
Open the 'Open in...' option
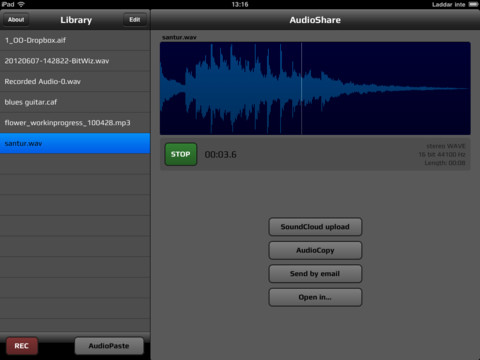pyautogui.click(x=315, y=297)
